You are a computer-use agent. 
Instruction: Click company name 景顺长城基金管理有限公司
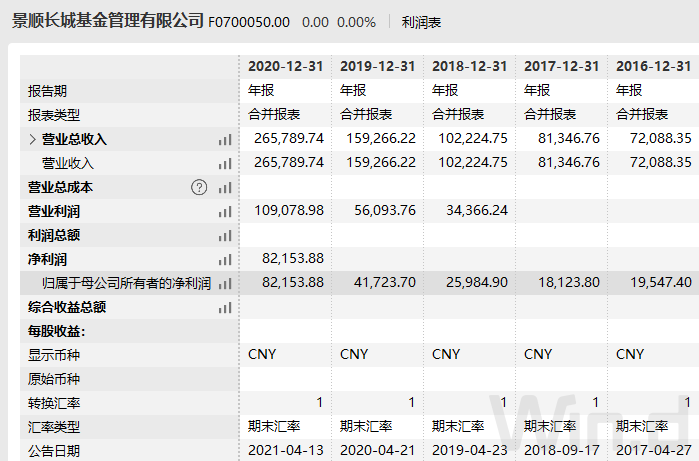point(107,21)
